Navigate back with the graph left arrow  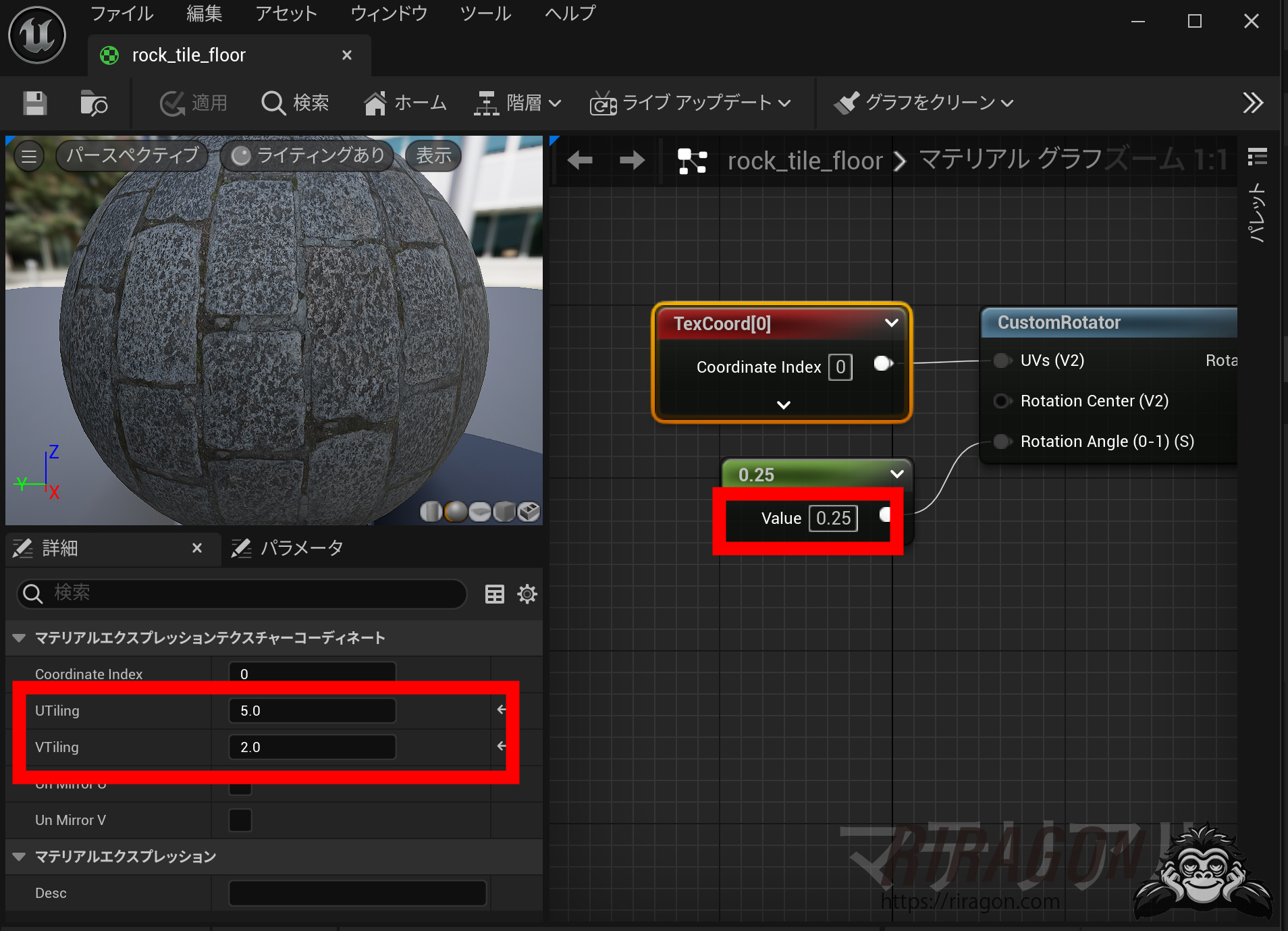579,161
